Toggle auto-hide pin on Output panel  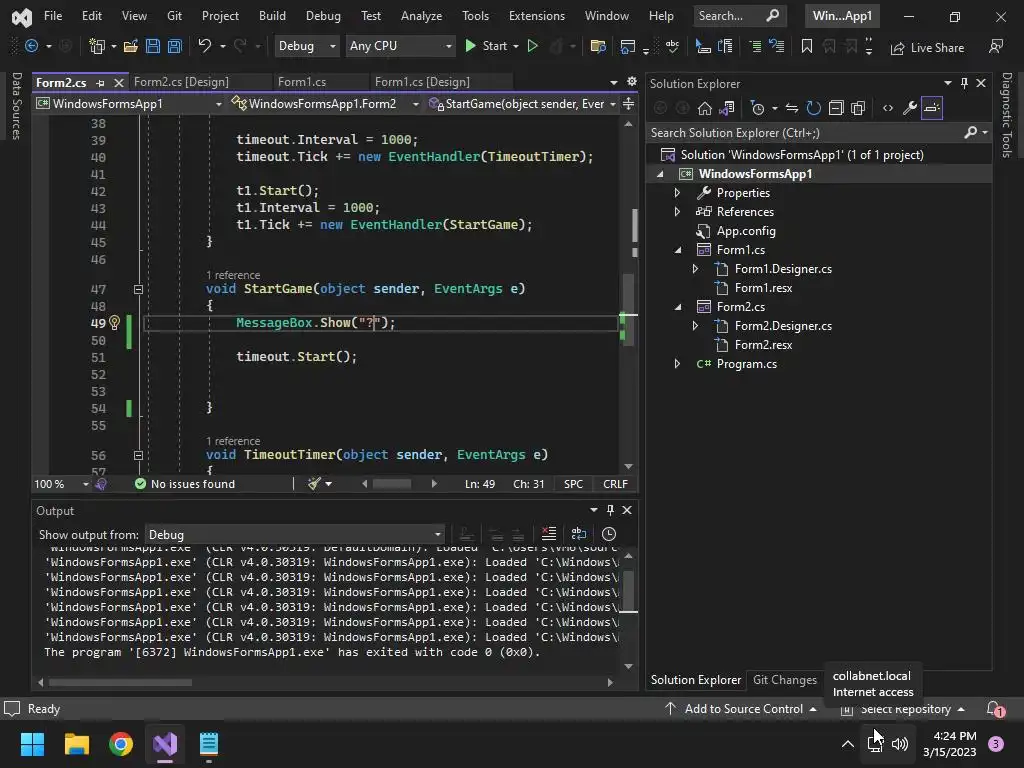pyautogui.click(x=610, y=510)
